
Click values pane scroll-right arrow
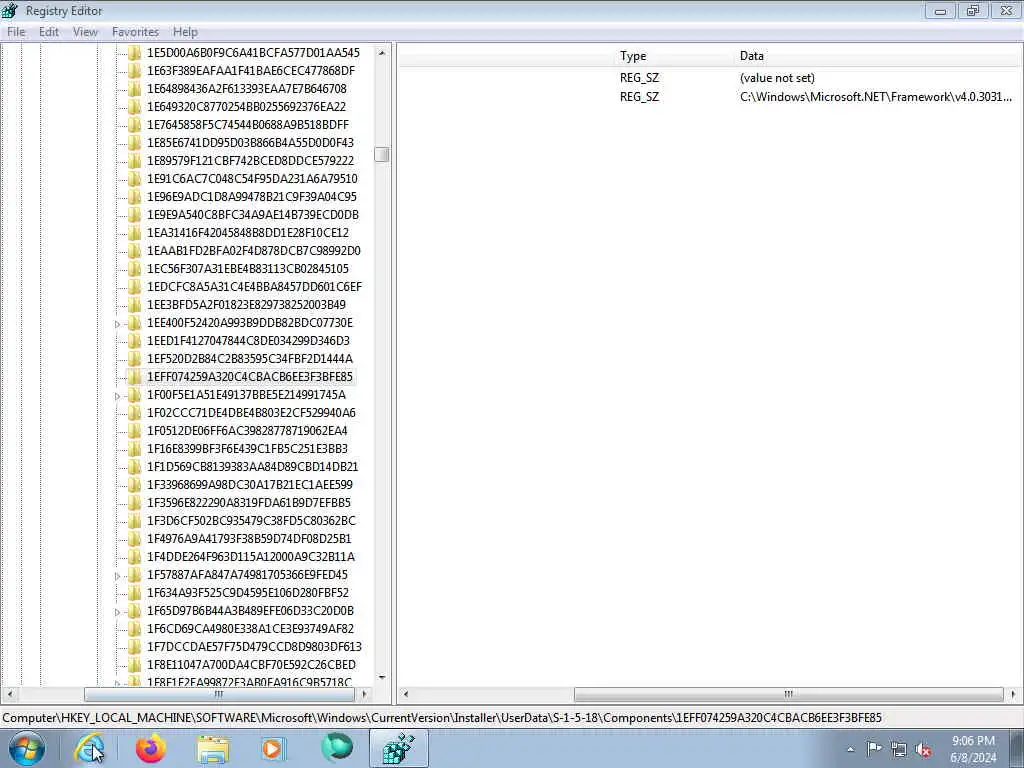(x=1014, y=694)
